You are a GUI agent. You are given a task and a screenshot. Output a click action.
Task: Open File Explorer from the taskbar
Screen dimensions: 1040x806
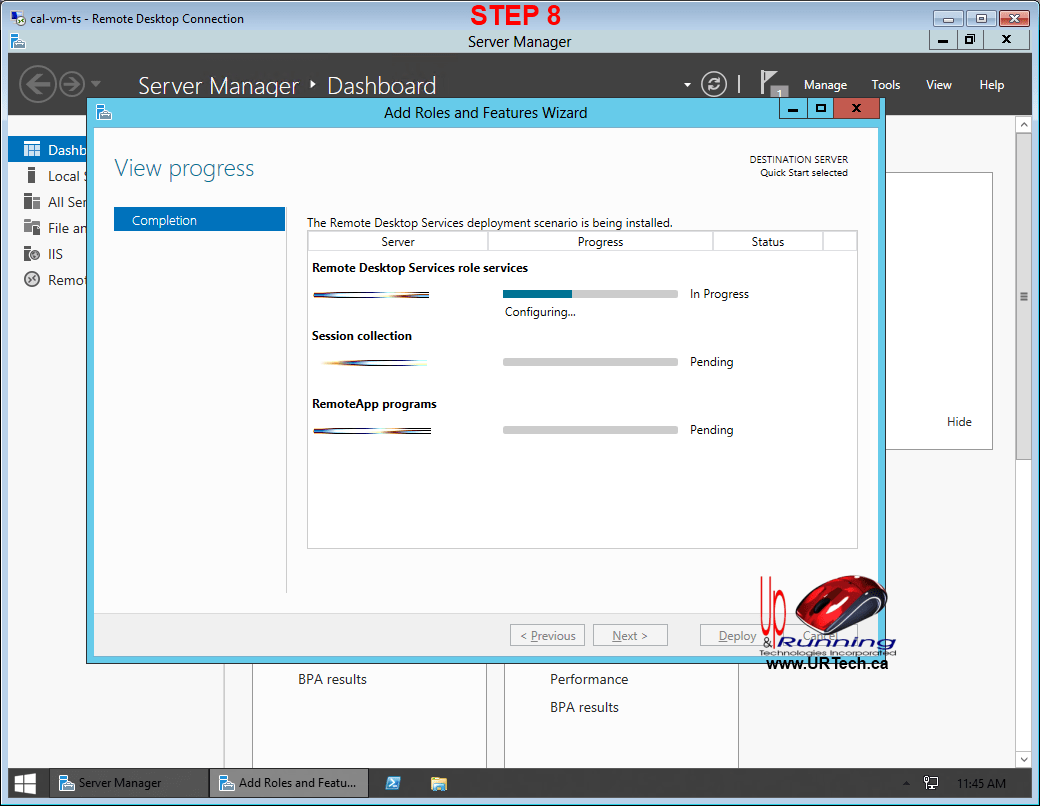[x=438, y=783]
